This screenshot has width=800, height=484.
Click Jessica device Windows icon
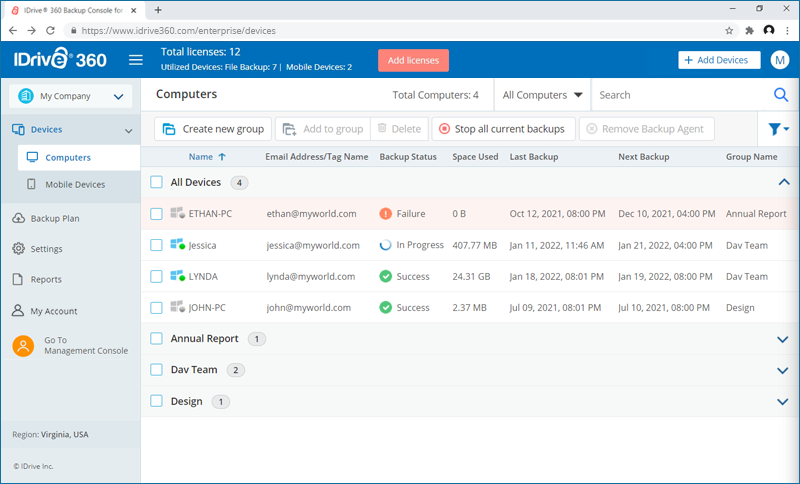pyautogui.click(x=178, y=245)
